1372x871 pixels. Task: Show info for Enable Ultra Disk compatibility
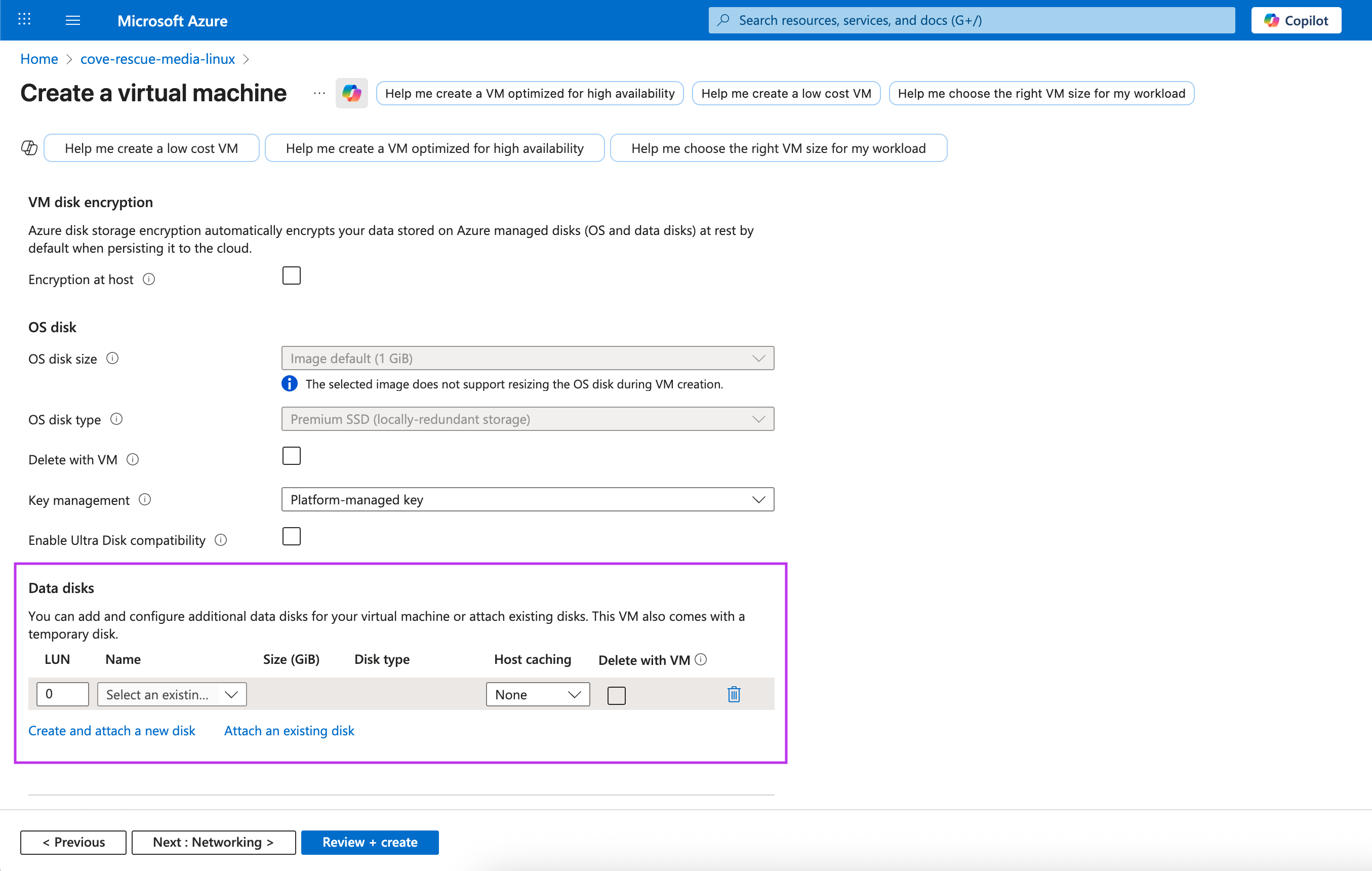[221, 540]
